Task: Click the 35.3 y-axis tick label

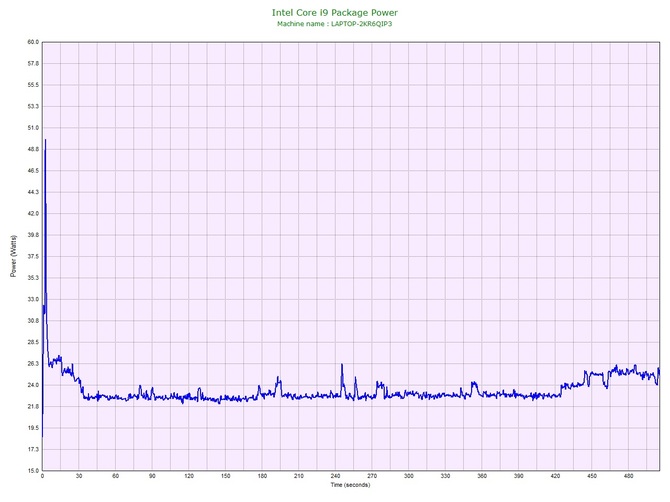Action: coord(33,278)
